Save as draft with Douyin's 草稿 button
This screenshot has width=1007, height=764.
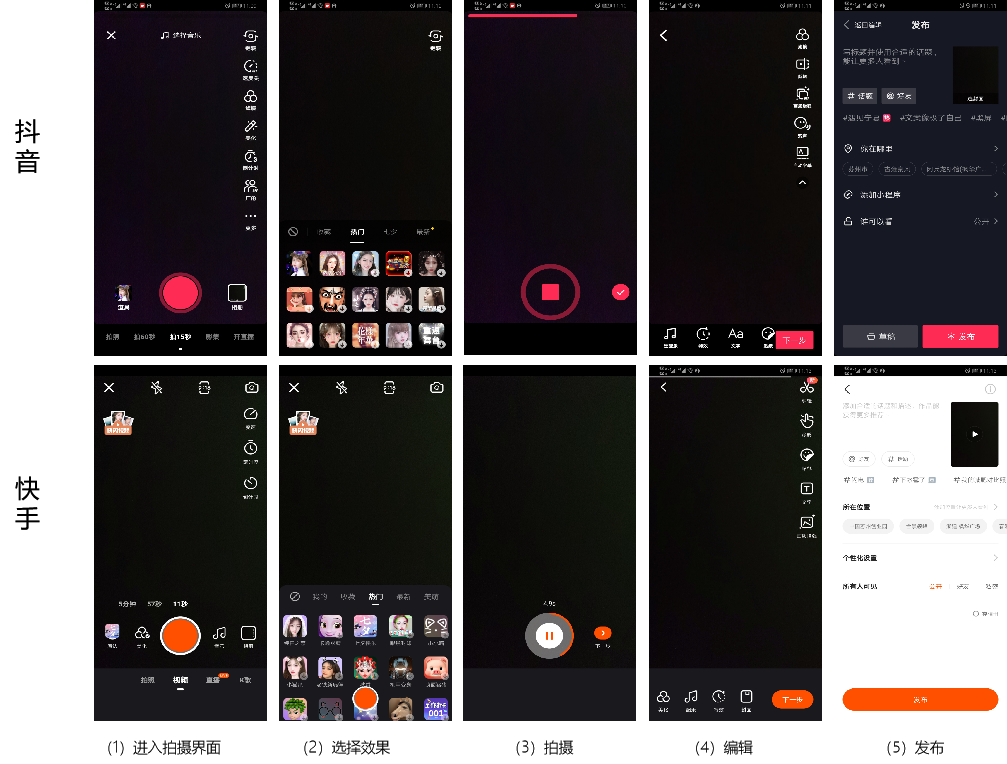coord(880,336)
